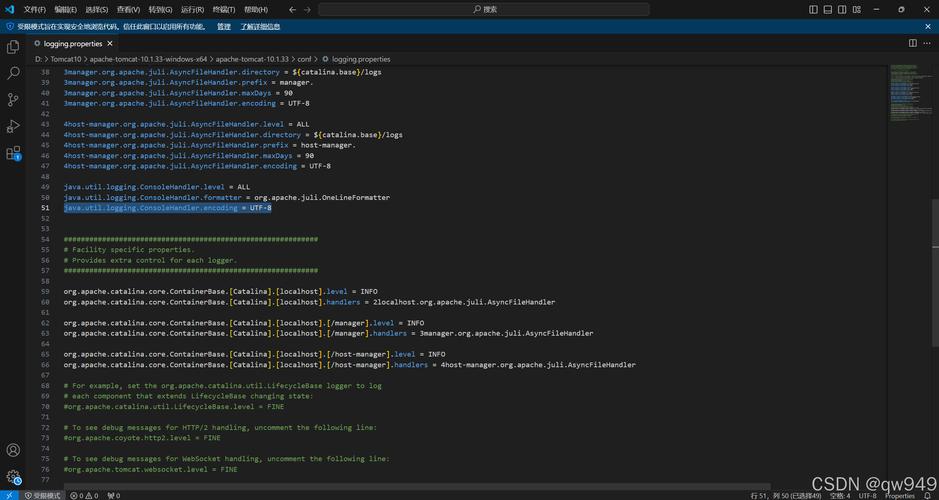Open the Explorer view in activity bar
Screen dimensions: 939x500
[13, 47]
